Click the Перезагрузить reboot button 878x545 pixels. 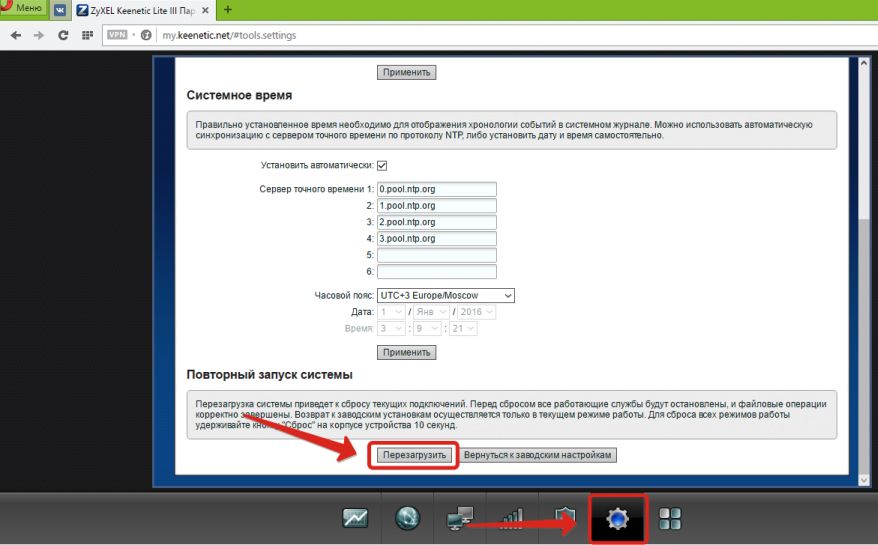(x=414, y=455)
